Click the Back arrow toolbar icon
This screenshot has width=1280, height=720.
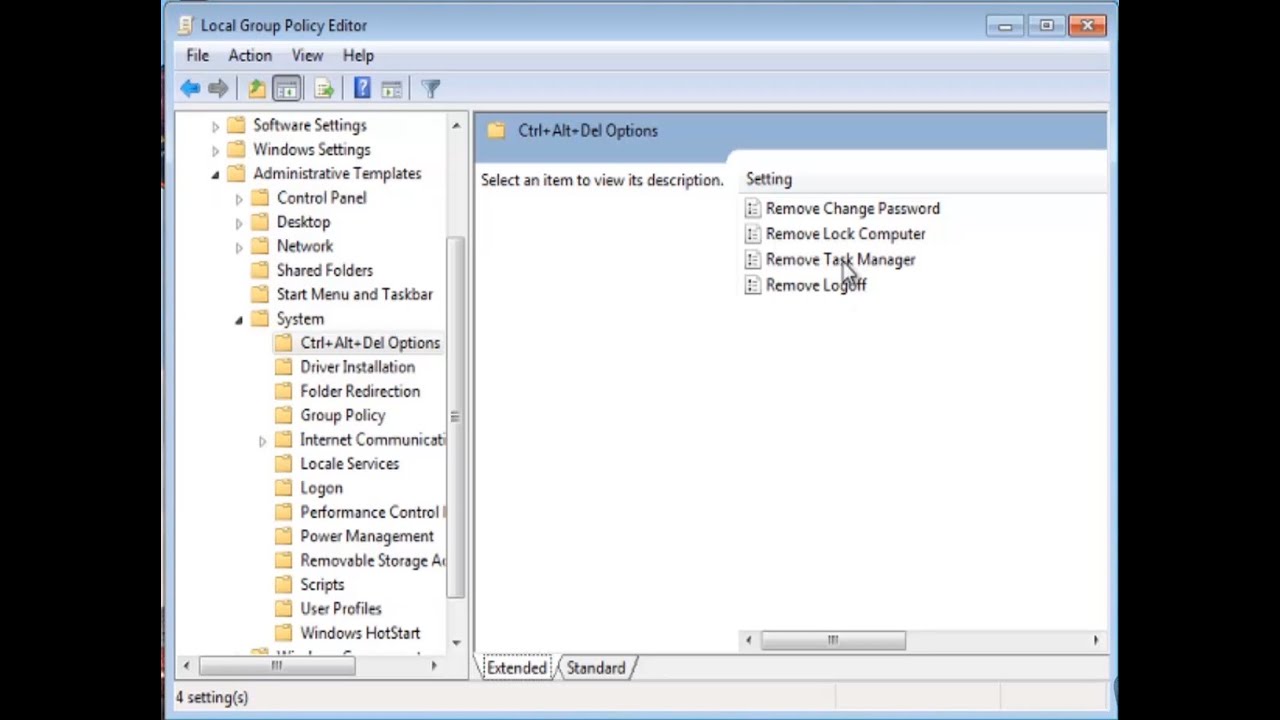(190, 89)
